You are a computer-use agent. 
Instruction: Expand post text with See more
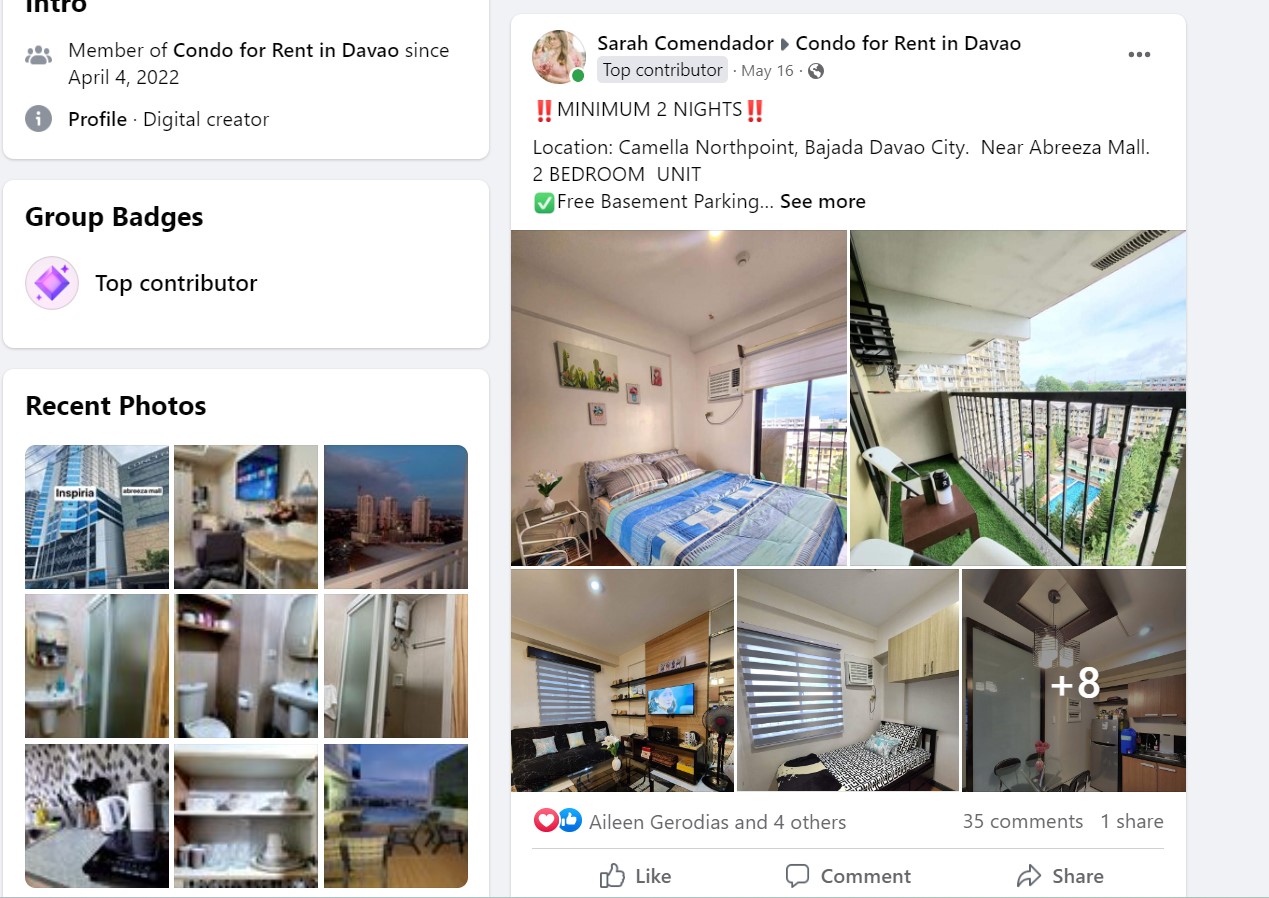(823, 201)
